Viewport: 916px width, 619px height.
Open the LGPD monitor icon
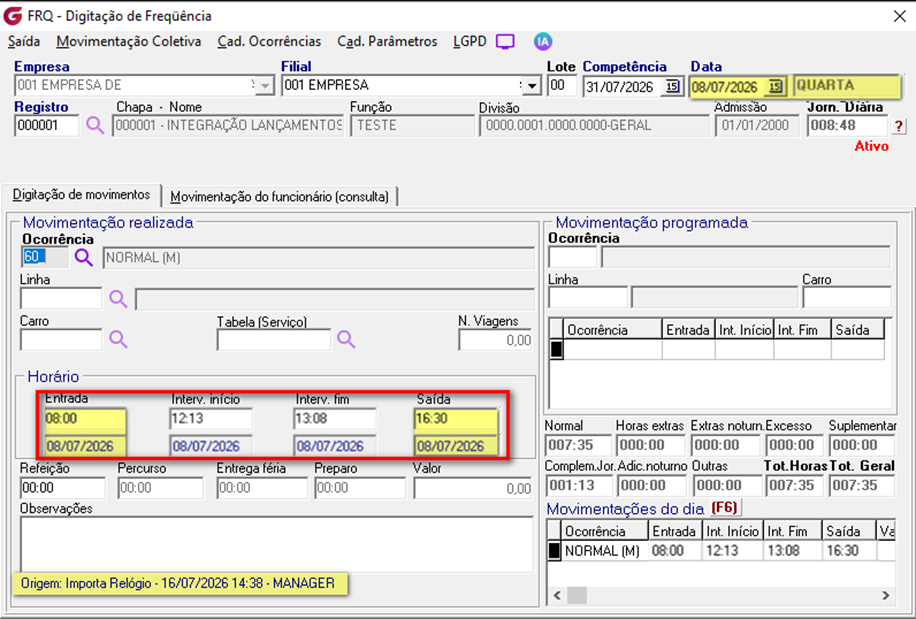[505, 41]
